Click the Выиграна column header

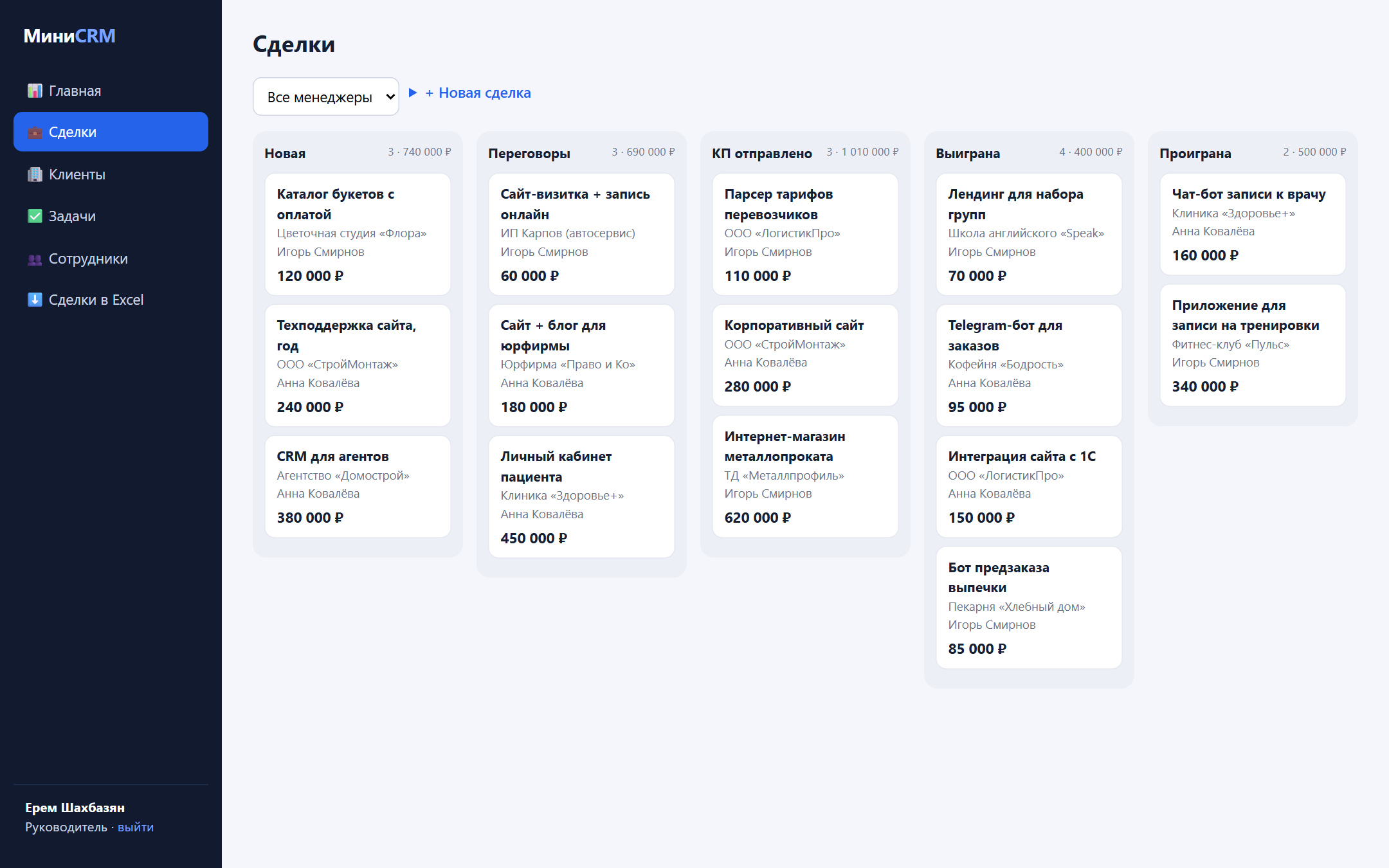(x=968, y=154)
